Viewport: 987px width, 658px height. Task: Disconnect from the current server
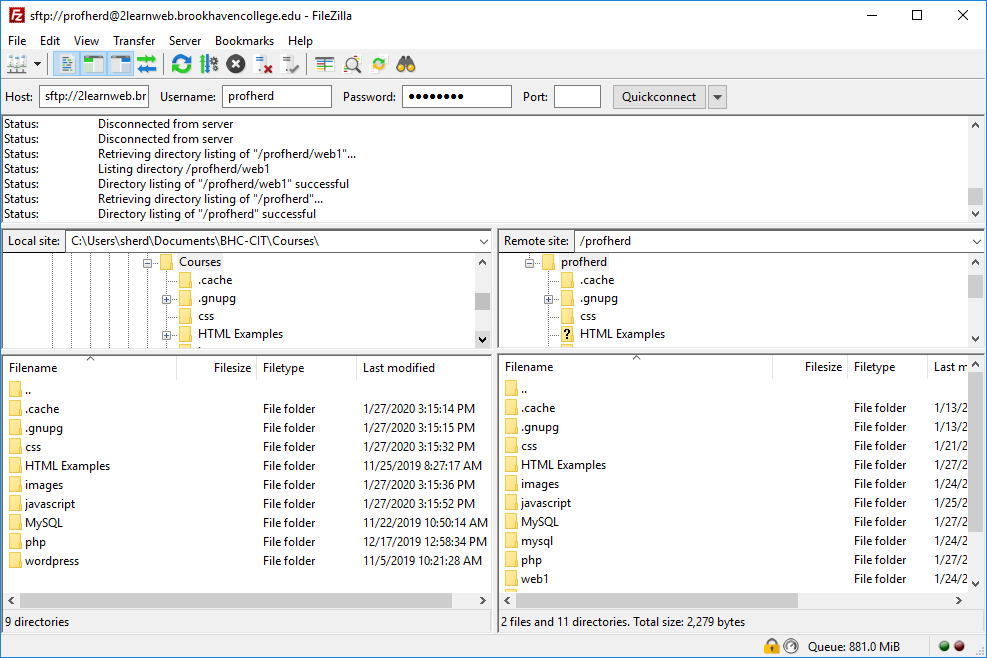pos(263,64)
